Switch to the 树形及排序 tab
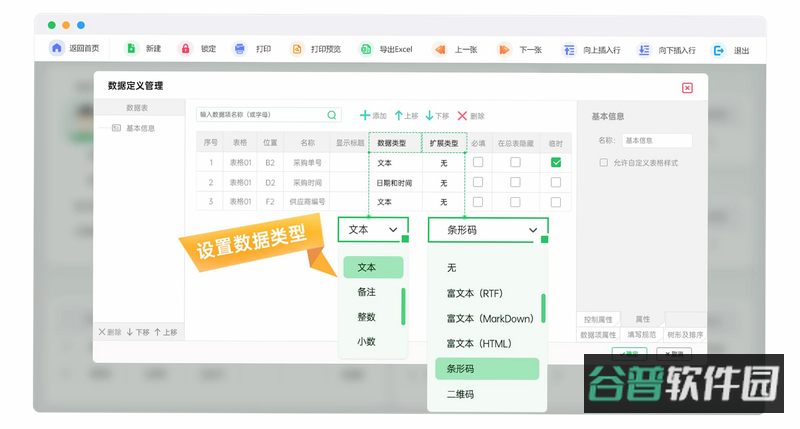 coord(685,335)
